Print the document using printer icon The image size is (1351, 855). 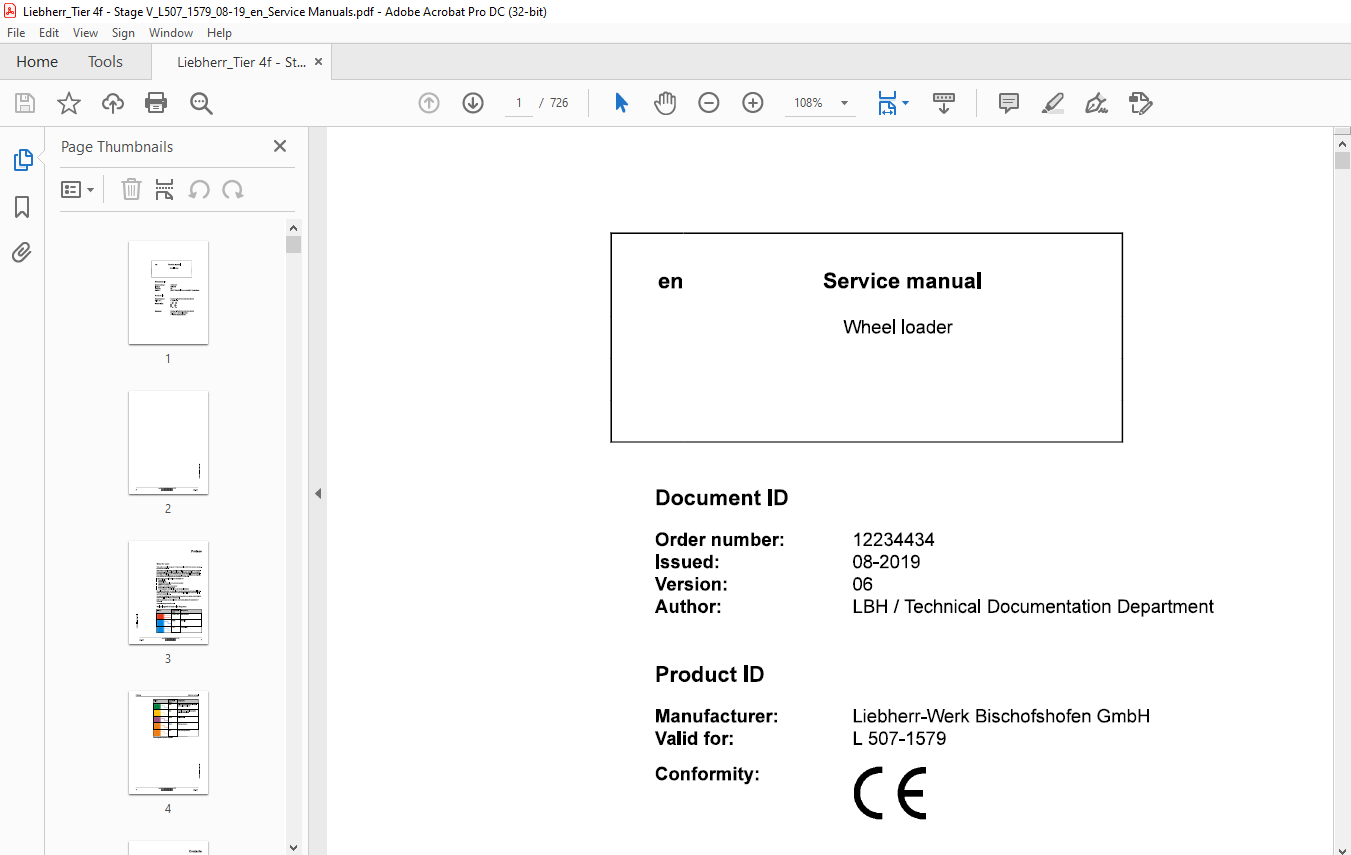click(156, 103)
